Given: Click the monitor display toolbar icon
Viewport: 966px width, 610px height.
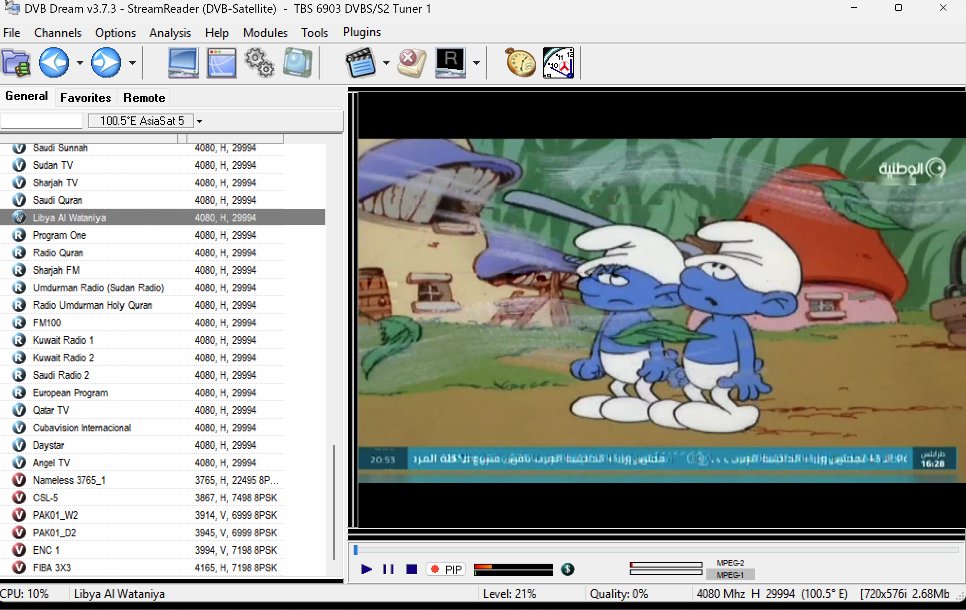Looking at the screenshot, I should coord(183,62).
